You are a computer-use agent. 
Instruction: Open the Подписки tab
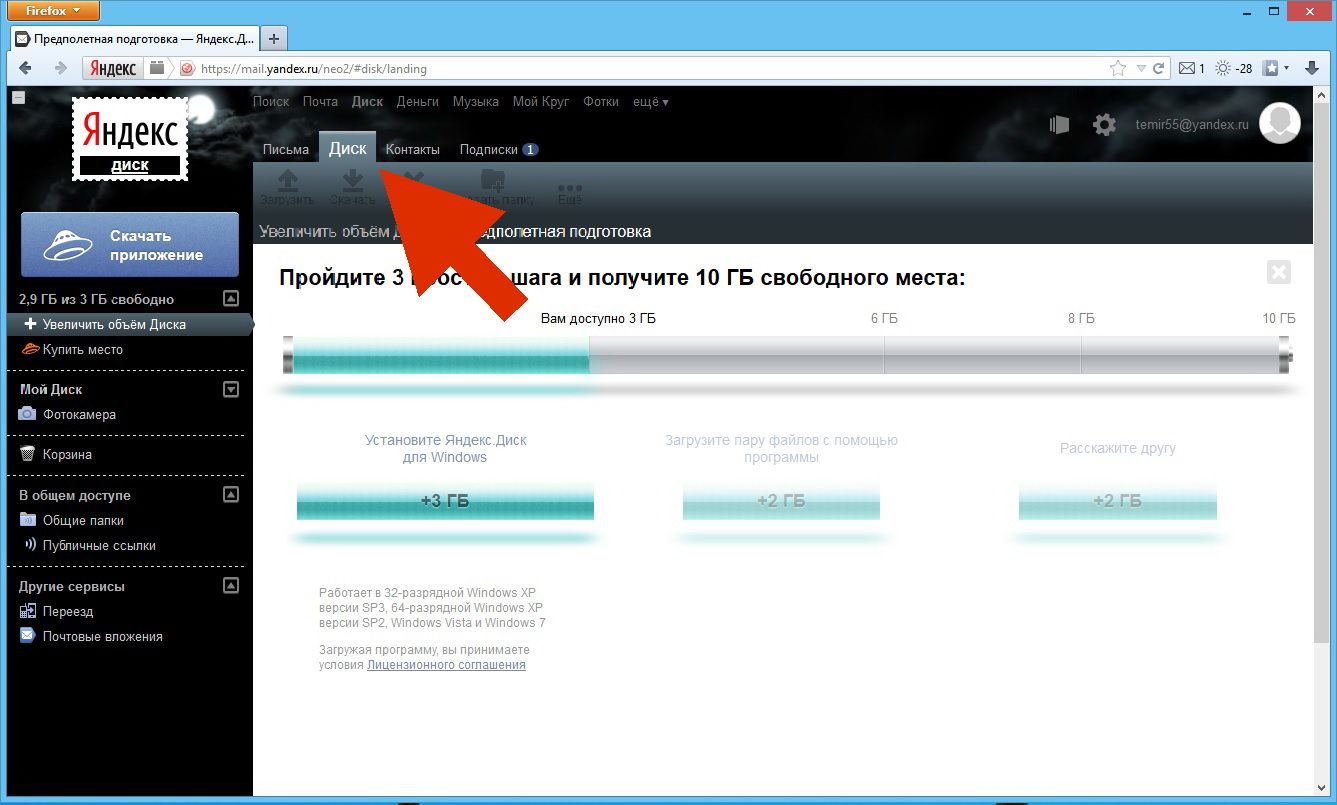[498, 149]
